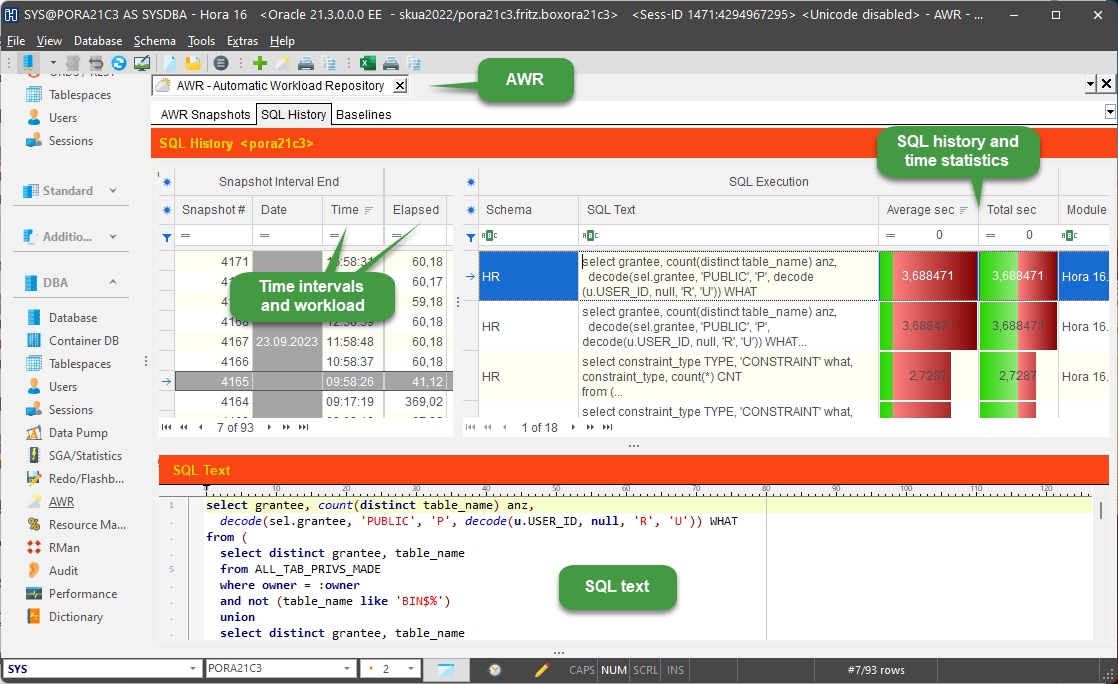1118x684 pixels.
Task: Click the filter funnel icon in snapshot grid
Action: tap(166, 237)
